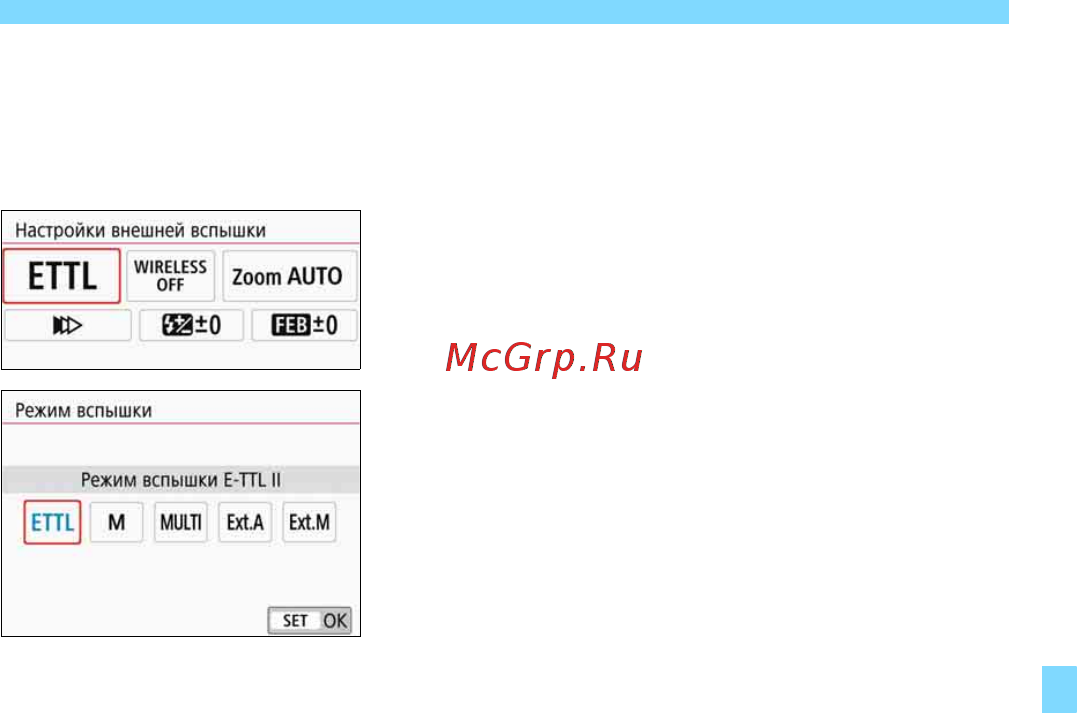Open the FEB ±0 bracketing setting
The height and width of the screenshot is (713, 1077).
pyautogui.click(x=304, y=326)
